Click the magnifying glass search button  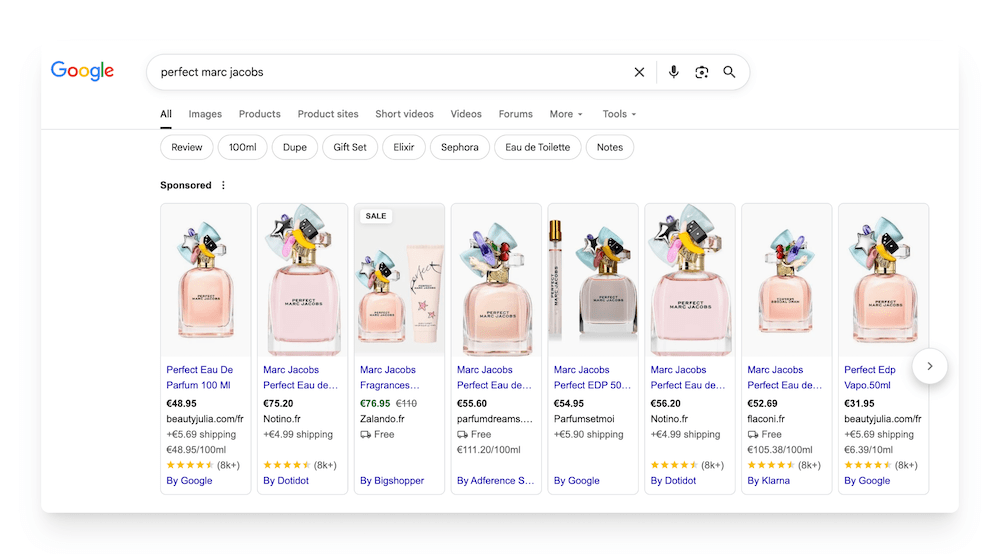point(729,72)
